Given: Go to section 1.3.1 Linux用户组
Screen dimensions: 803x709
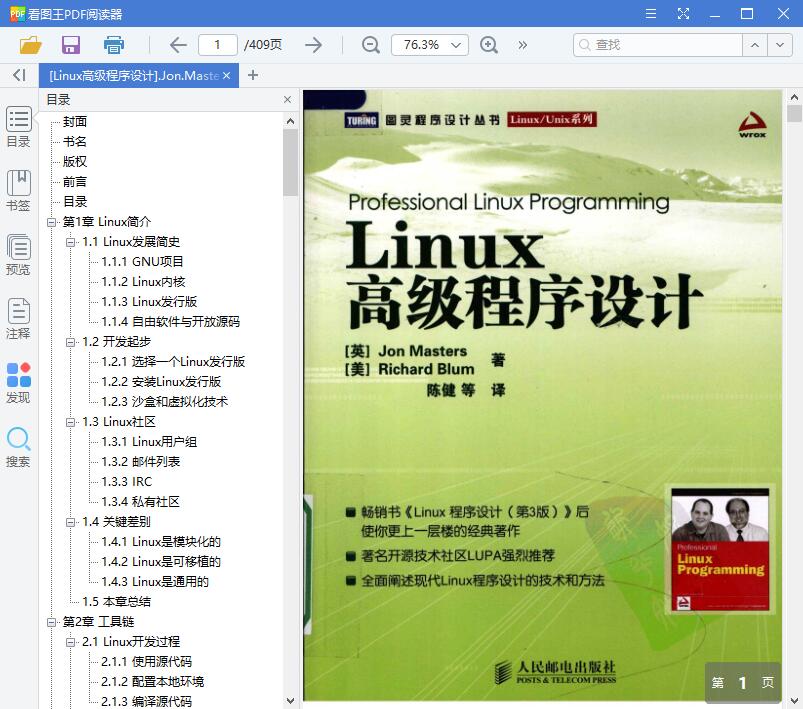Looking at the screenshot, I should (149, 442).
